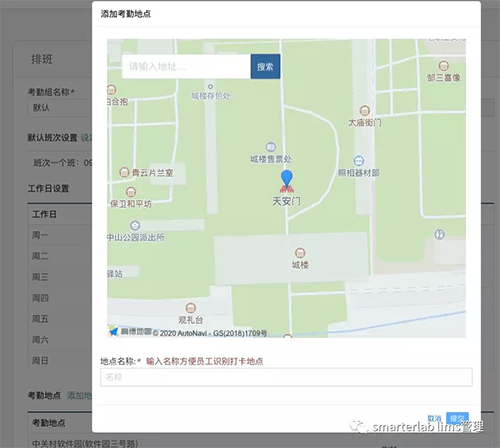
Task: Select the 城楼 landmark icon on the map
Action: [300, 252]
